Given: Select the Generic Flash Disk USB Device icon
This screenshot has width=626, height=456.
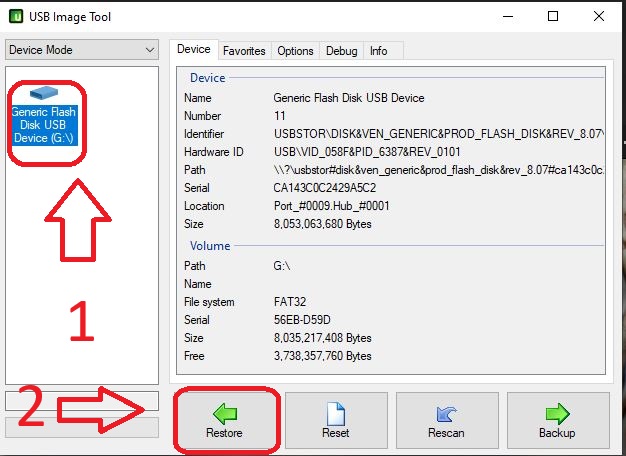Looking at the screenshot, I should (44, 115).
